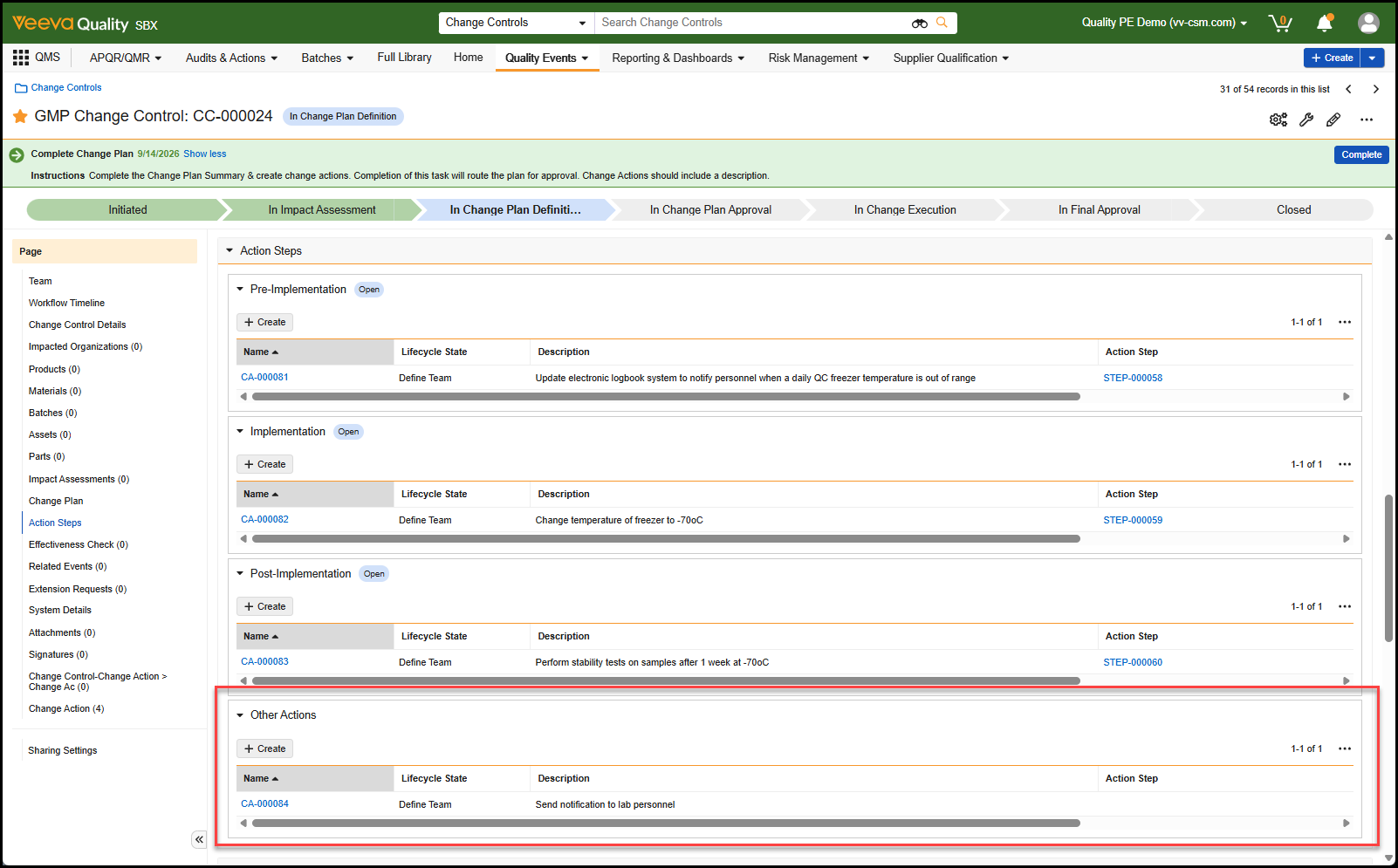
Task: Collapse the Other Actions section
Action: coord(240,715)
